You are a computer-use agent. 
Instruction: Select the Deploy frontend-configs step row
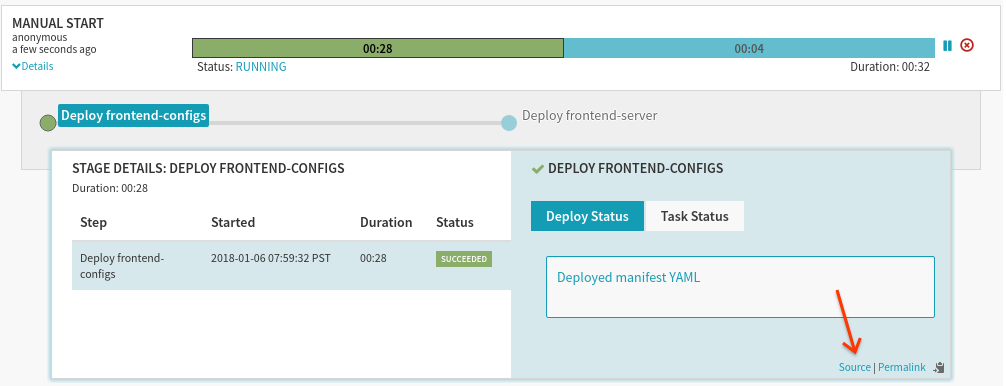[x=291, y=265]
